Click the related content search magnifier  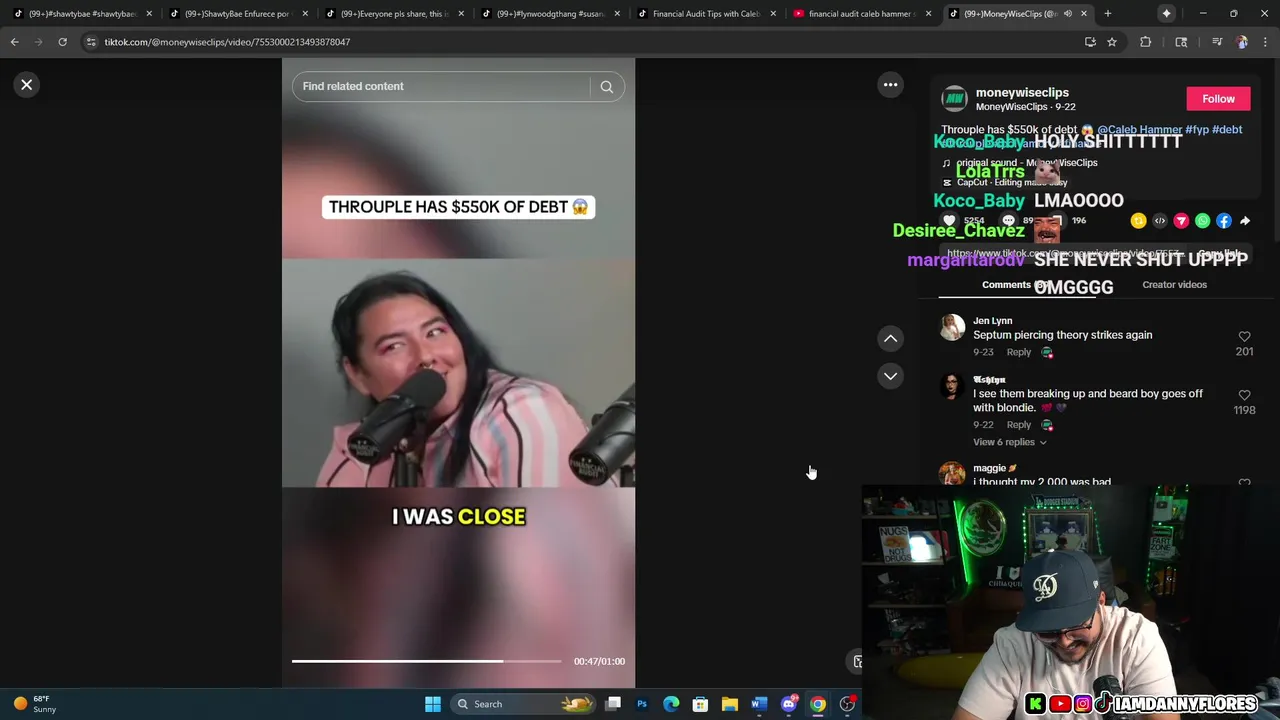[607, 87]
